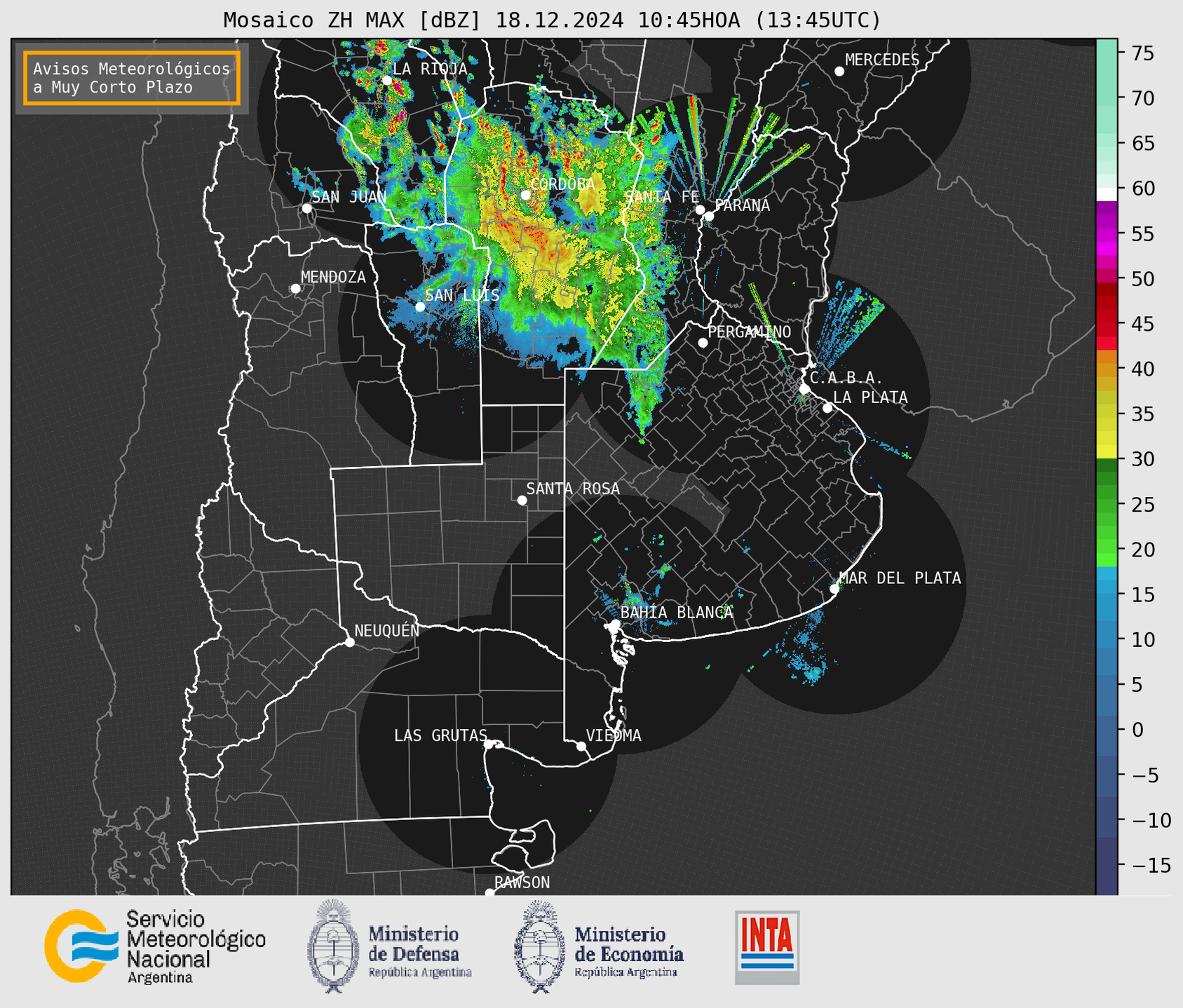Click the mint green 70 dBZ color band

point(1107,98)
